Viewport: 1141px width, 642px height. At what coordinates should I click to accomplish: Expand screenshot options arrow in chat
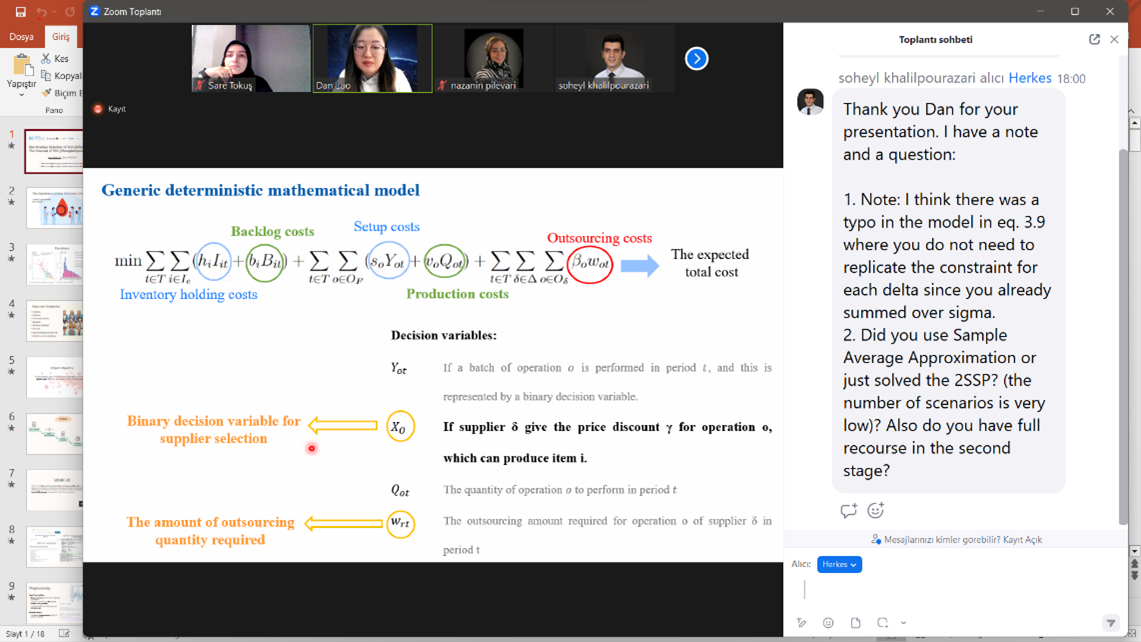point(903,623)
